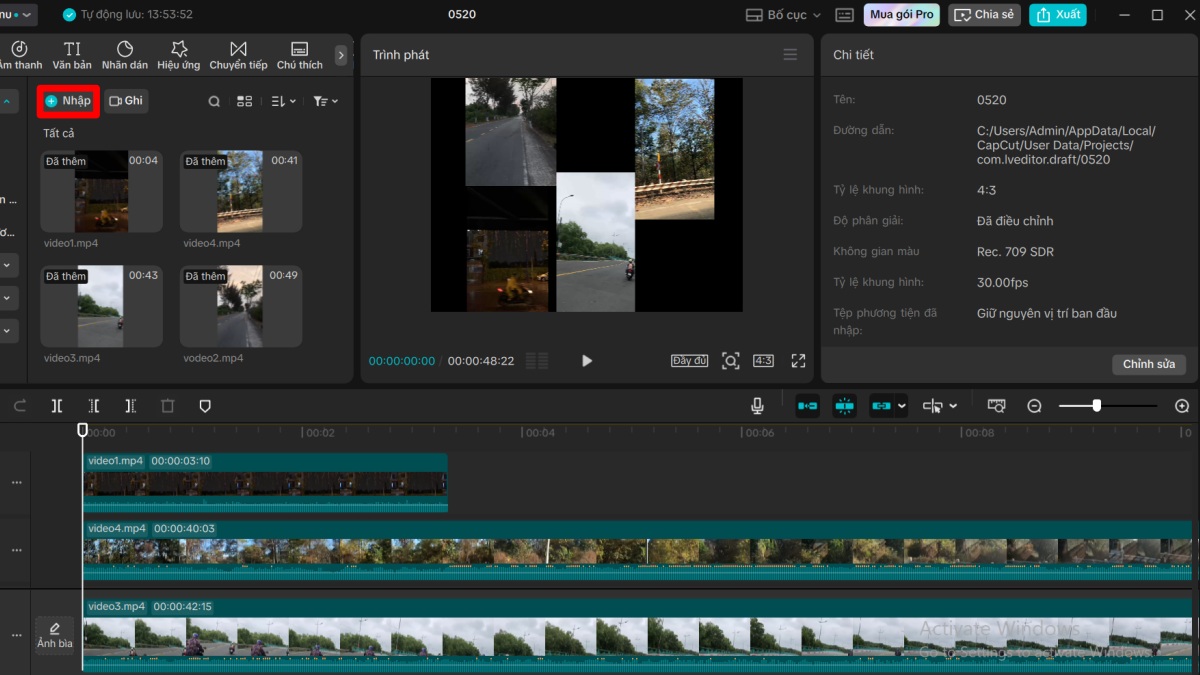Open the media search magnifier icon
The height and width of the screenshot is (675, 1200).
point(214,101)
